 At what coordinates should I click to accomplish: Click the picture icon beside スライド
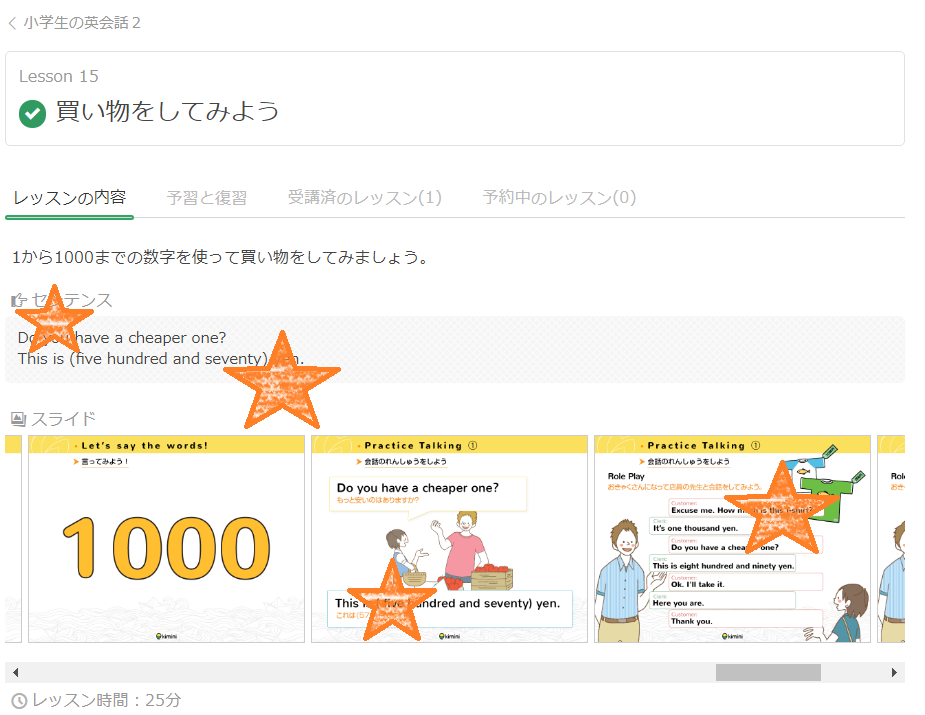[18, 419]
